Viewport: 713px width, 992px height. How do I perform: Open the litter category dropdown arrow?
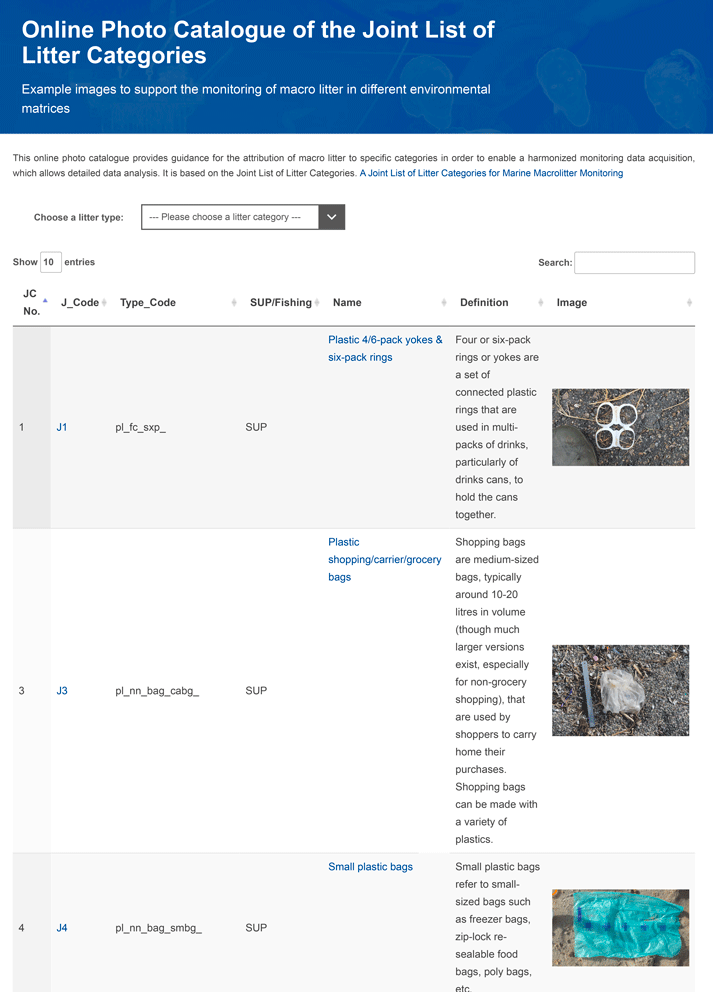332,217
